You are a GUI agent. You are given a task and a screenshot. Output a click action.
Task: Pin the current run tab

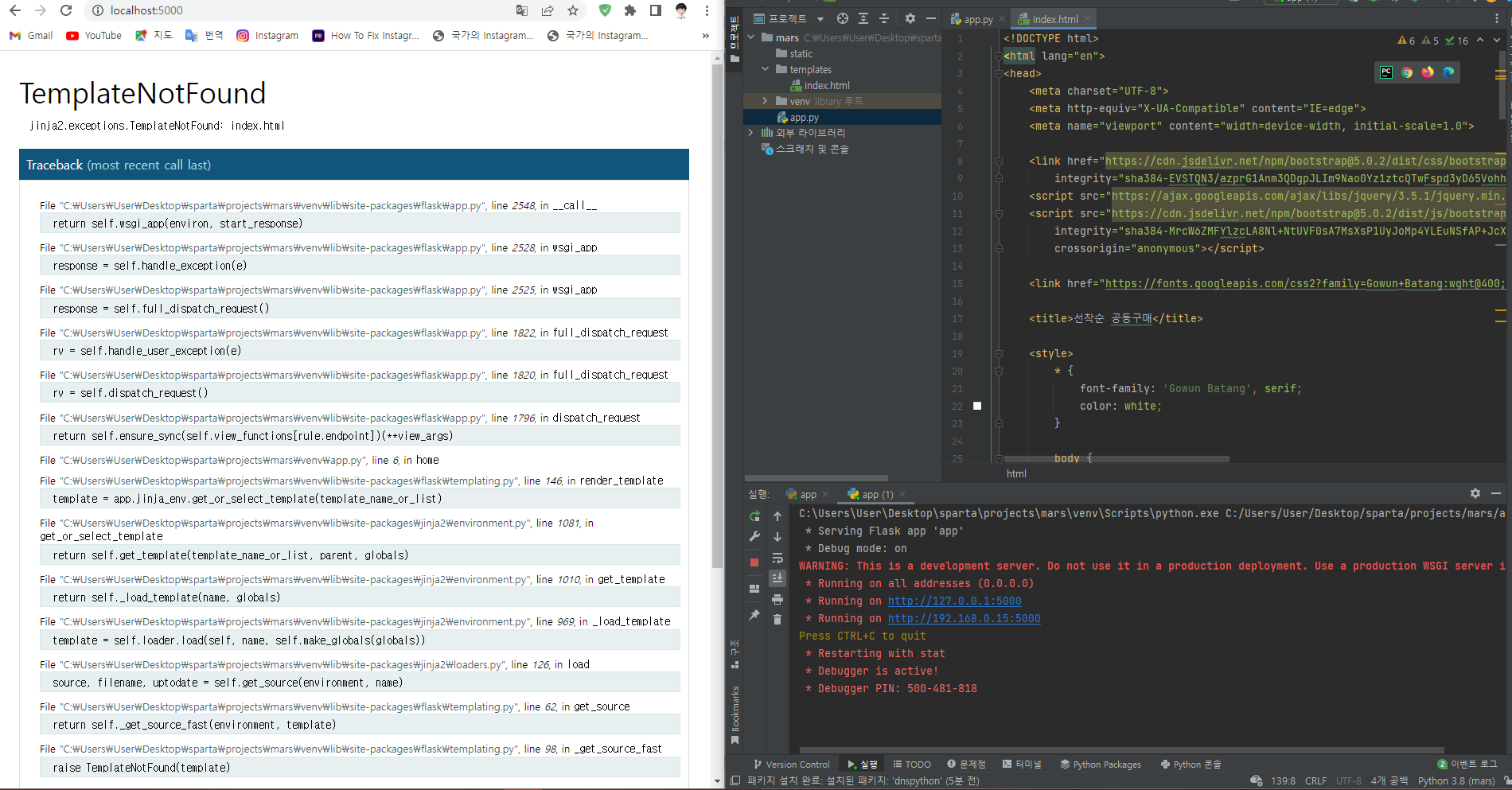pyautogui.click(x=754, y=615)
